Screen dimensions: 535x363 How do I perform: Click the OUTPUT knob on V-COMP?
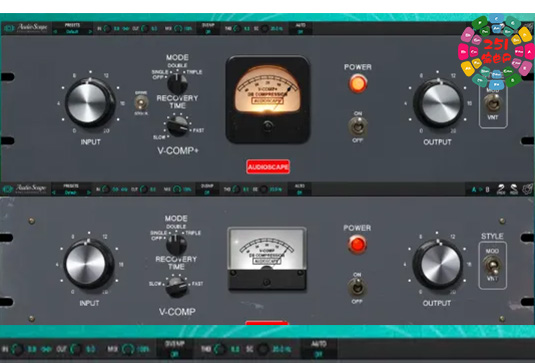pyautogui.click(x=438, y=264)
